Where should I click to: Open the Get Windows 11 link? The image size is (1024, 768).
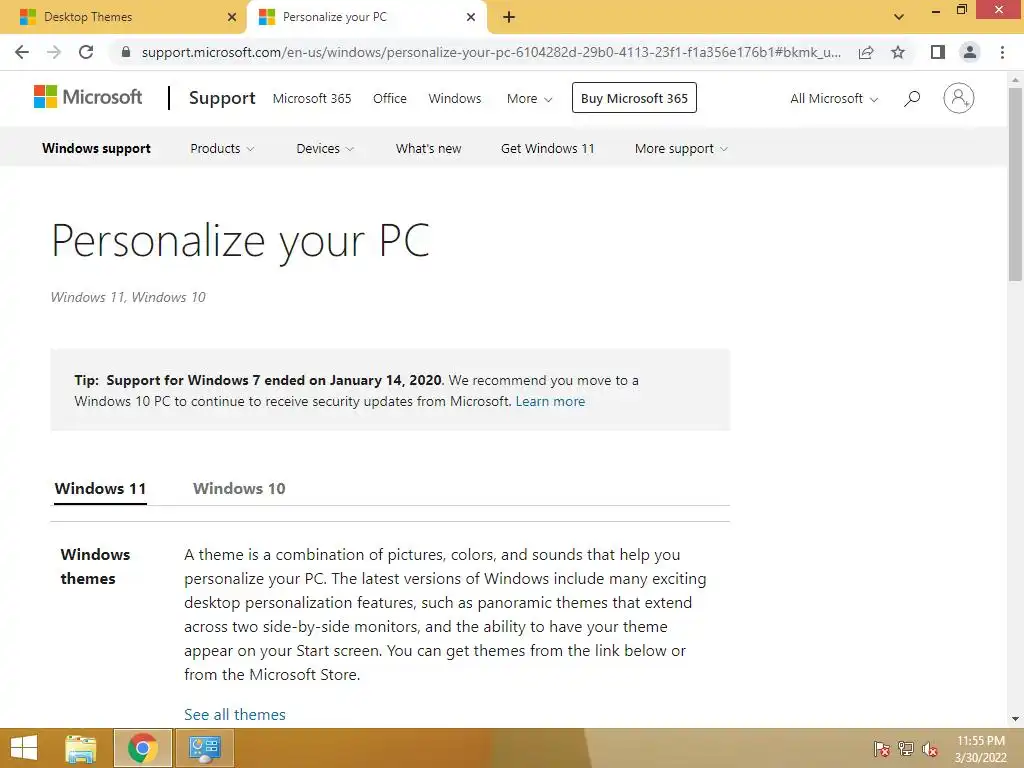(x=547, y=149)
